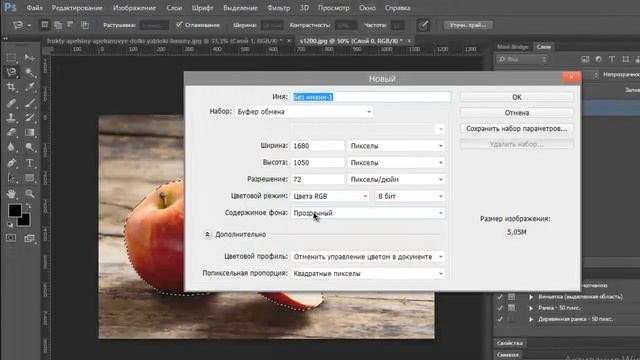Select the Brush tool

(x=30, y=102)
